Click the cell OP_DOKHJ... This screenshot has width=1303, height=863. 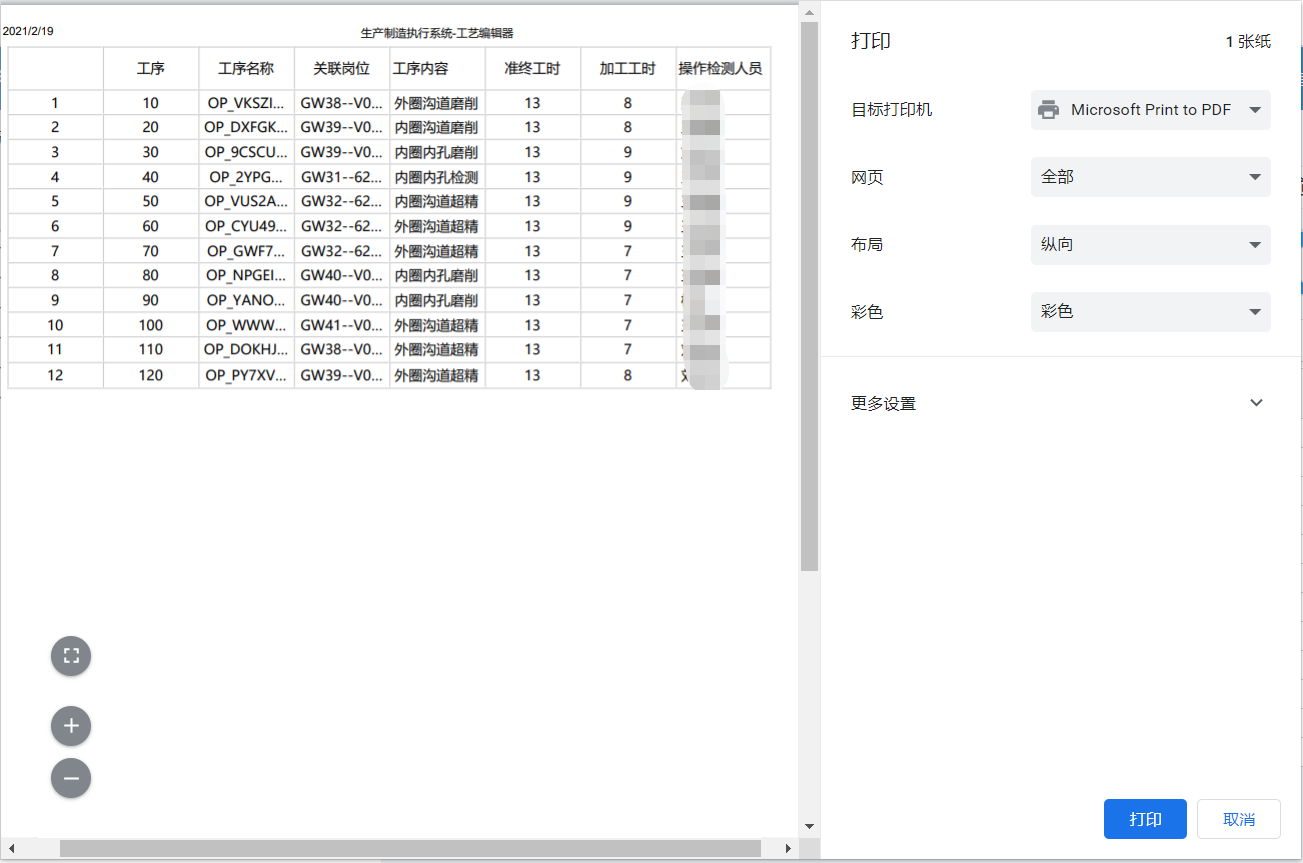246,349
